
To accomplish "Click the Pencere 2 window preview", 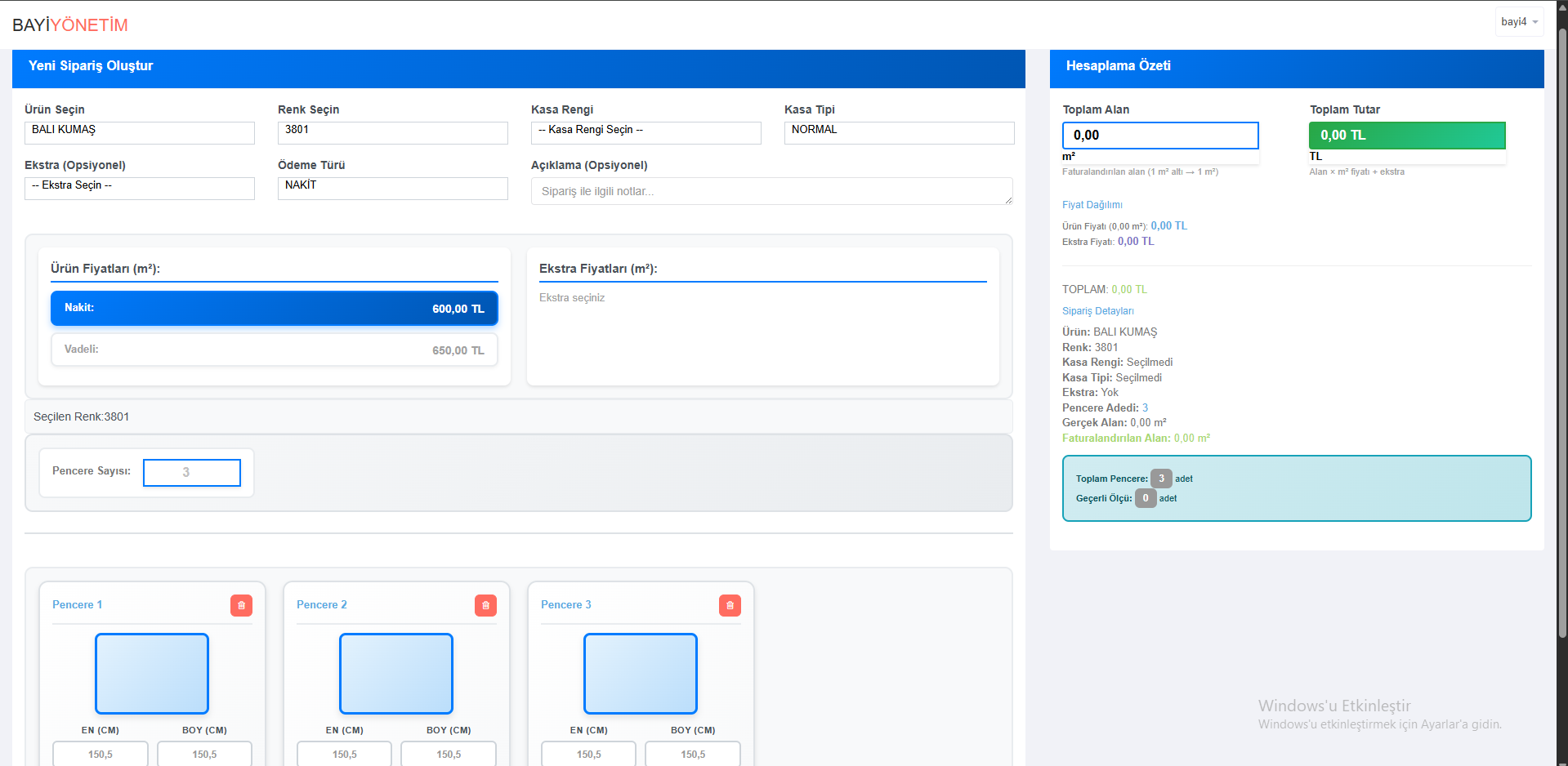I will pyautogui.click(x=396, y=674).
